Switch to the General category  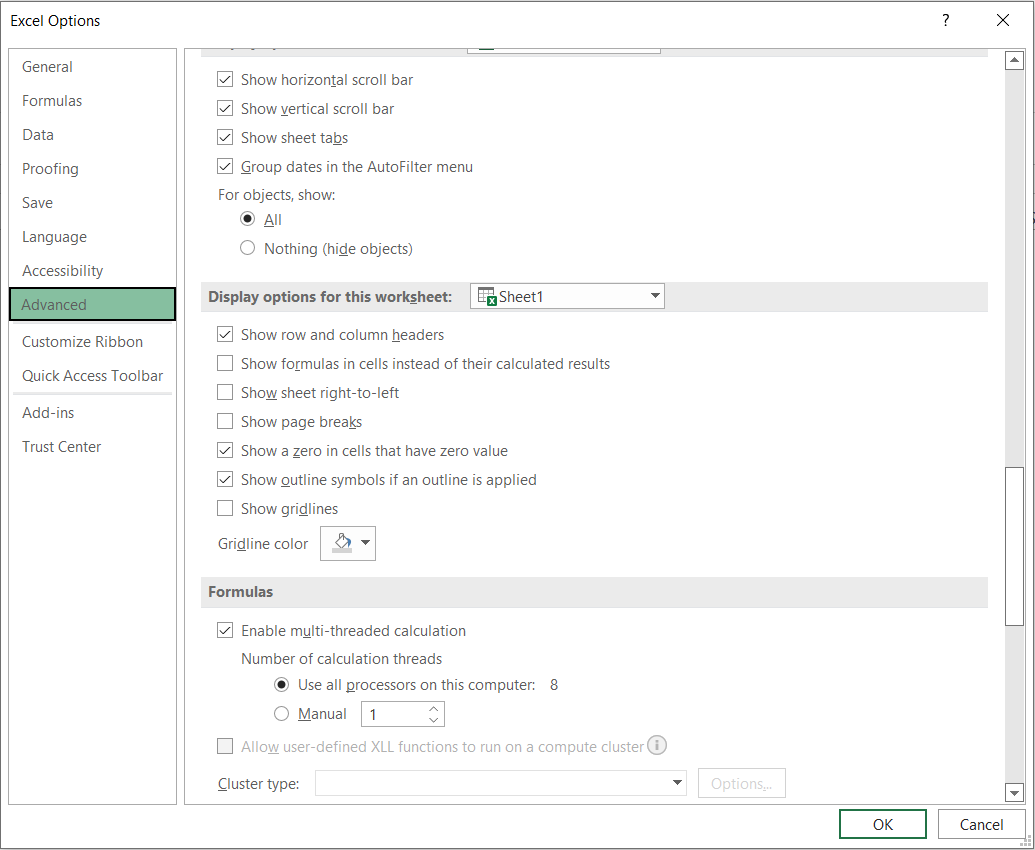[x=46, y=66]
